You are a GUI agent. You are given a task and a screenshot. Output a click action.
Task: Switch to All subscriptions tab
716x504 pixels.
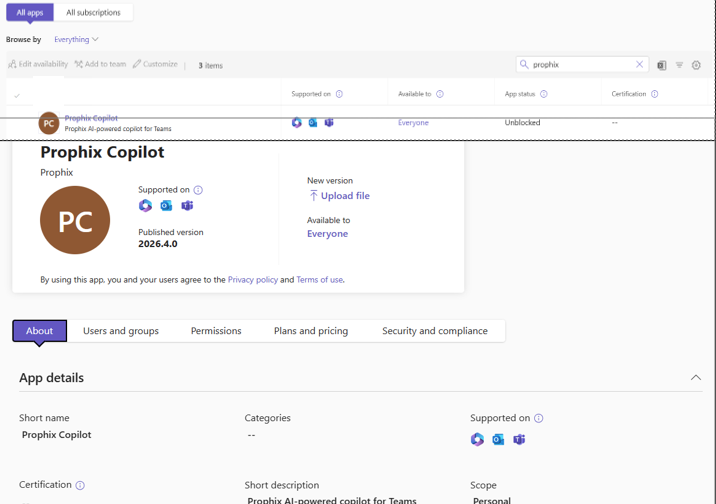(93, 13)
